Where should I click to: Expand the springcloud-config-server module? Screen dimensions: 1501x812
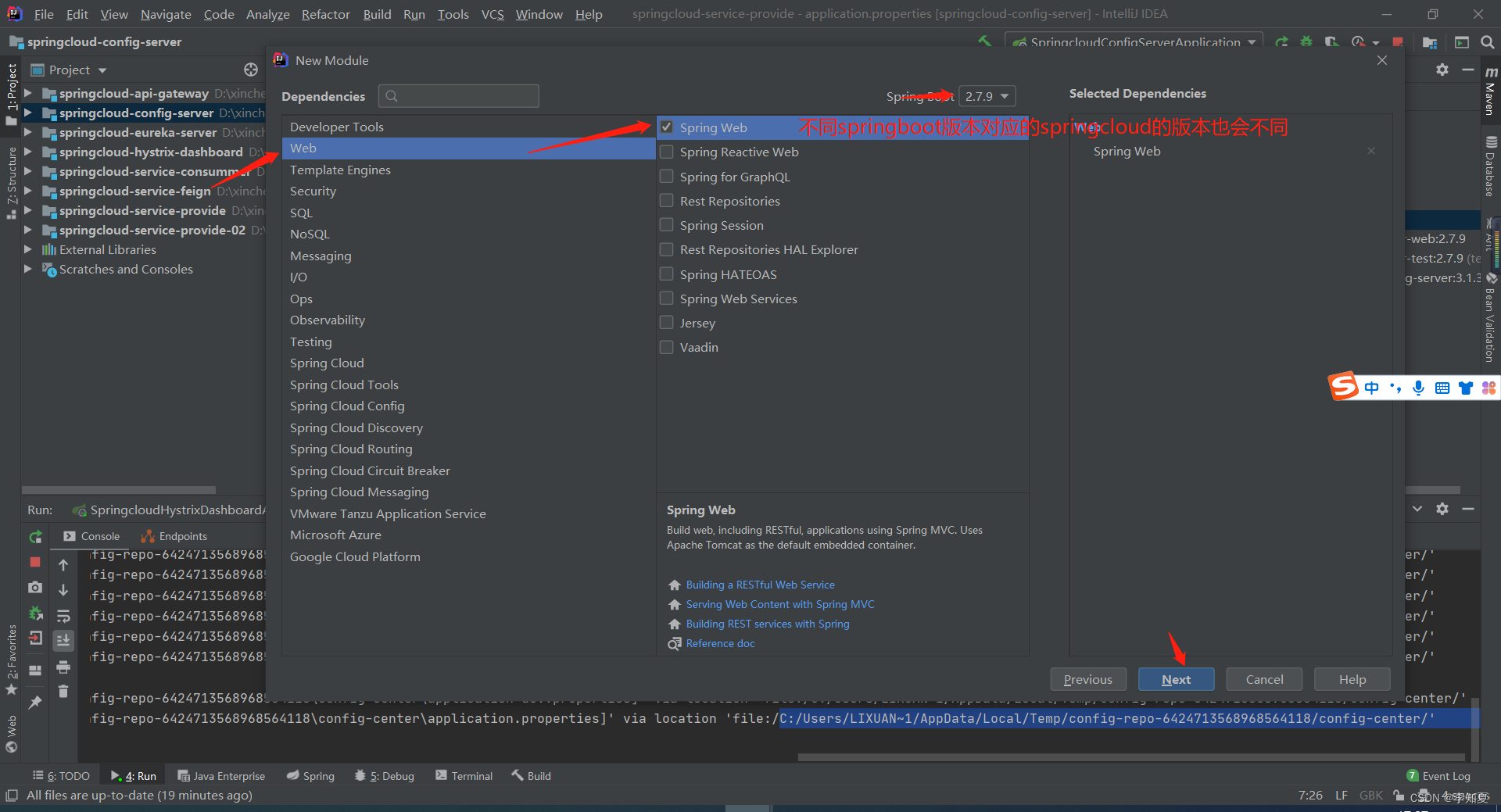[28, 113]
